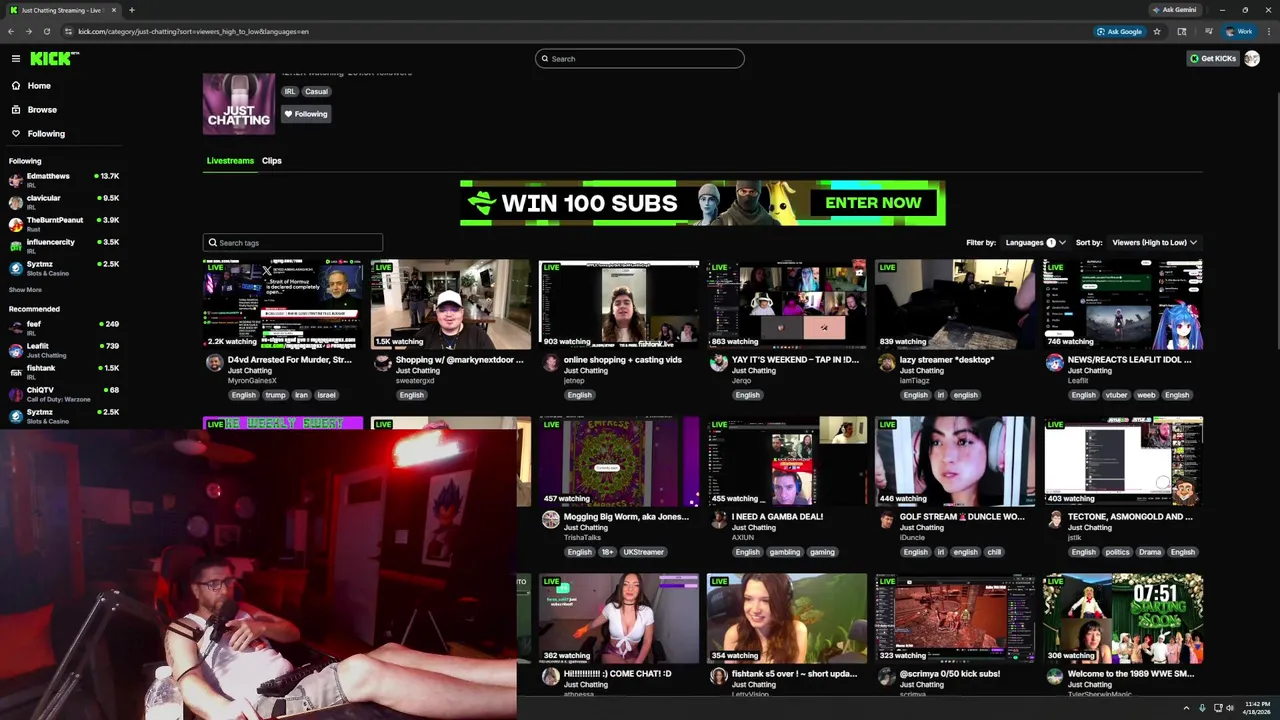Select the vtuber tag on Leaflit stream
The height and width of the screenshot is (720, 1280).
(1116, 395)
